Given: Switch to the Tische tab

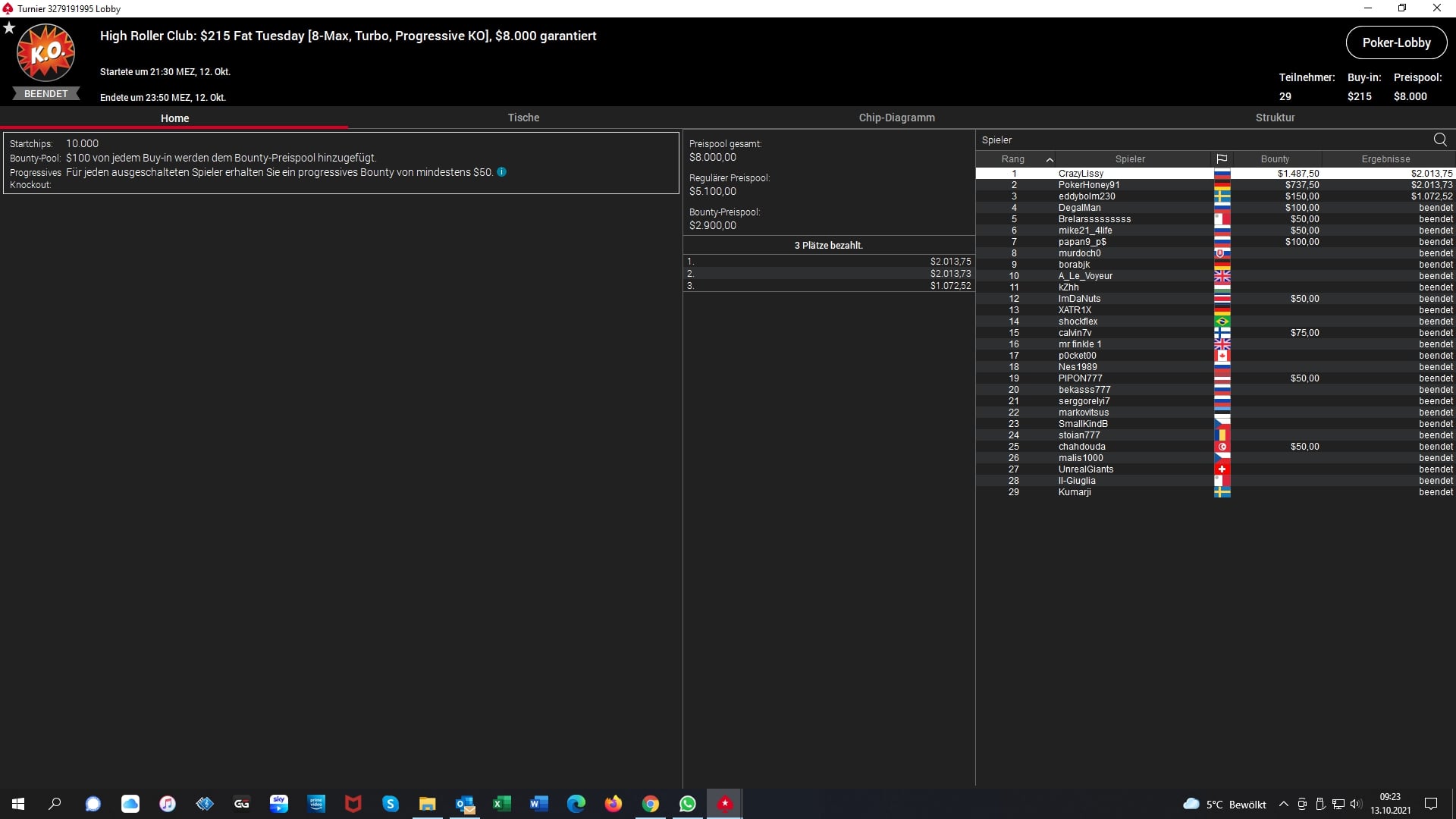Looking at the screenshot, I should pos(523,118).
